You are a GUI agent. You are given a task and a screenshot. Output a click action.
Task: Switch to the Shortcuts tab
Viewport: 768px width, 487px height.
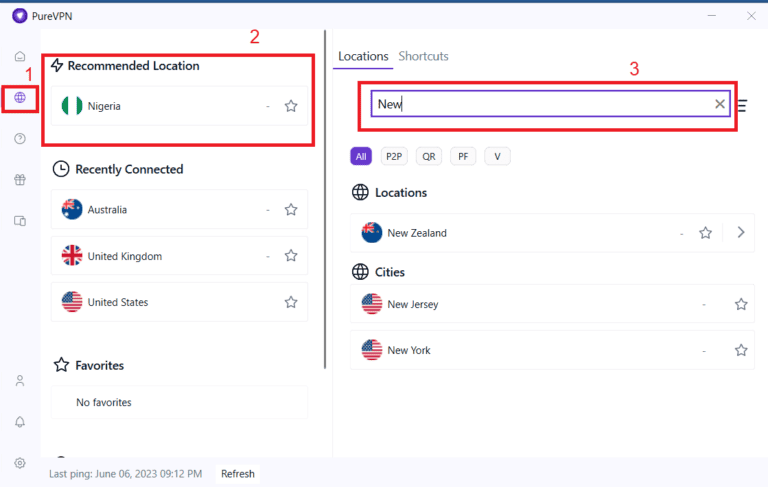click(x=423, y=56)
